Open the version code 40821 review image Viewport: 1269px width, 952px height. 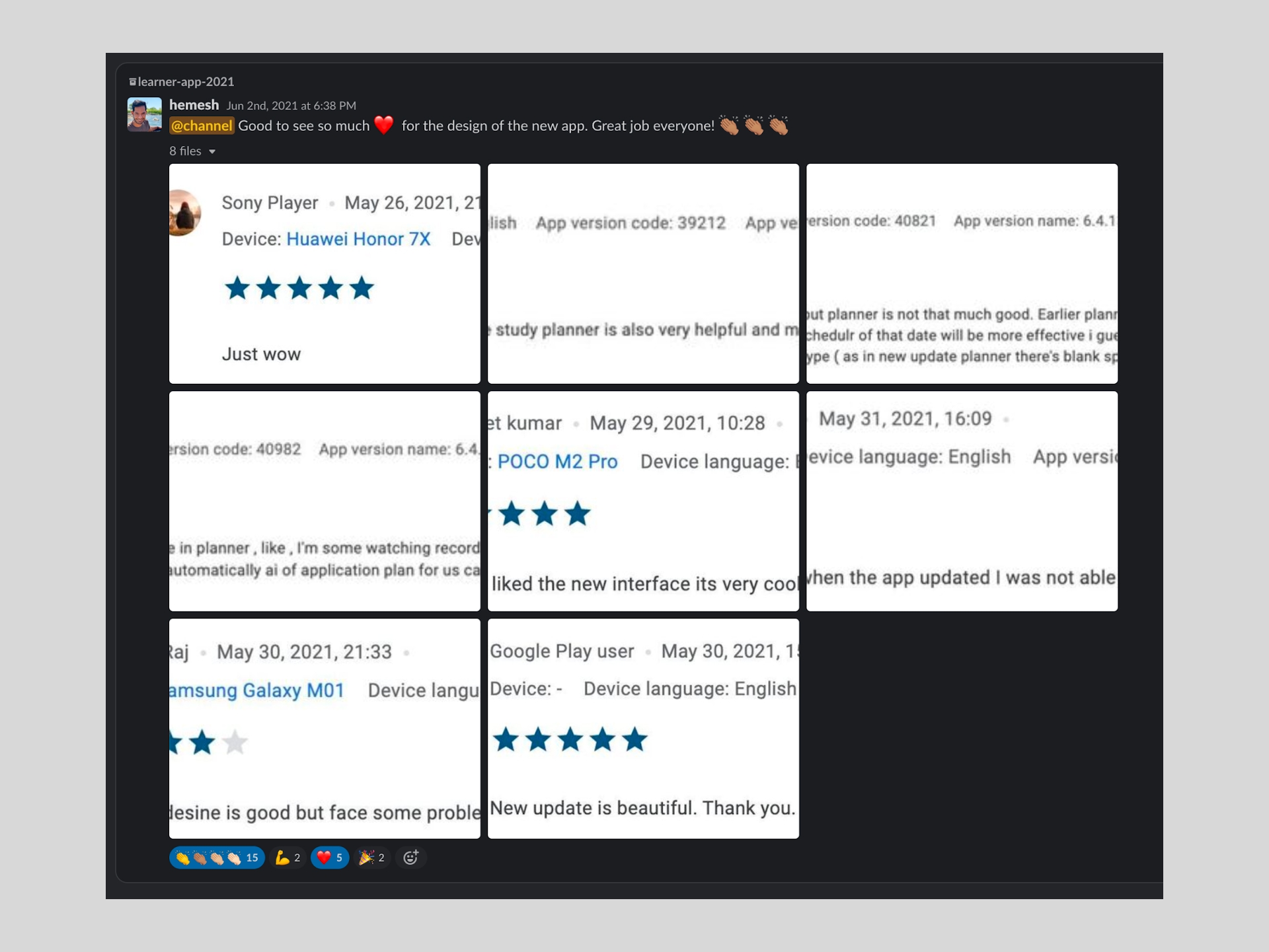[962, 274]
